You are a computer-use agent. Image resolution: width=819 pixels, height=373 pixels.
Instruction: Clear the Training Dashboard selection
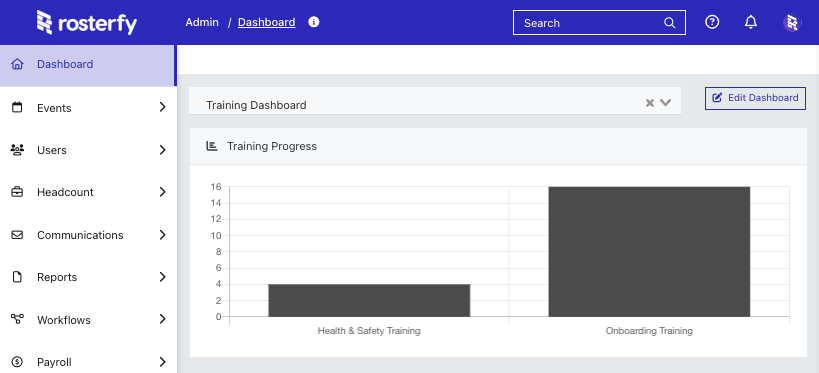click(650, 103)
